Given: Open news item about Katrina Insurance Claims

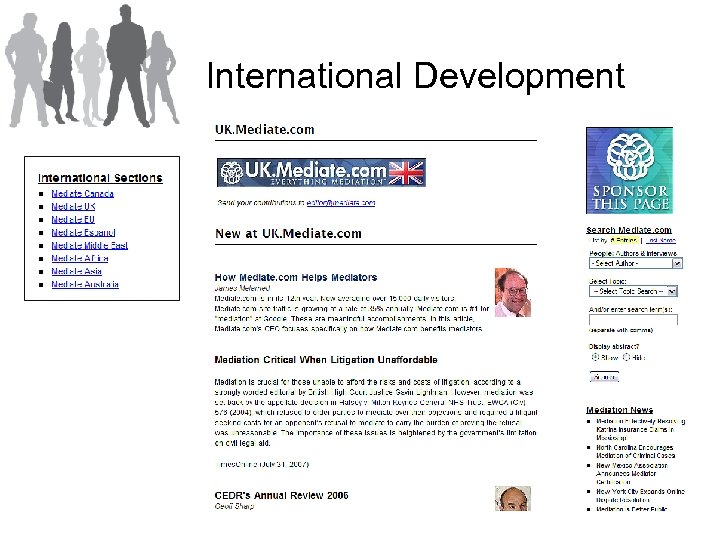Looking at the screenshot, I should tap(640, 429).
